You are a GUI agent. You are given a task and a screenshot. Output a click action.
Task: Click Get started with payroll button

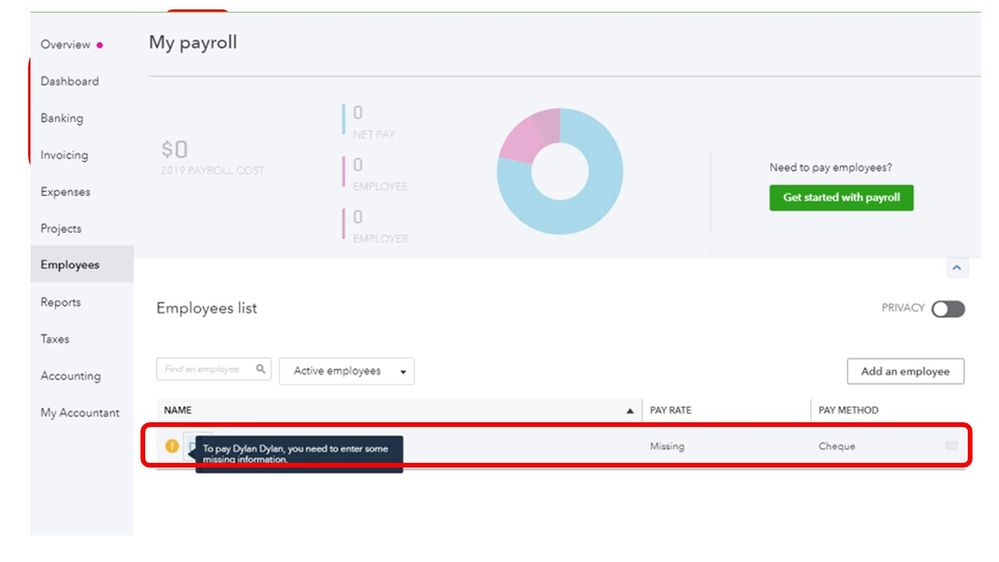coord(841,198)
